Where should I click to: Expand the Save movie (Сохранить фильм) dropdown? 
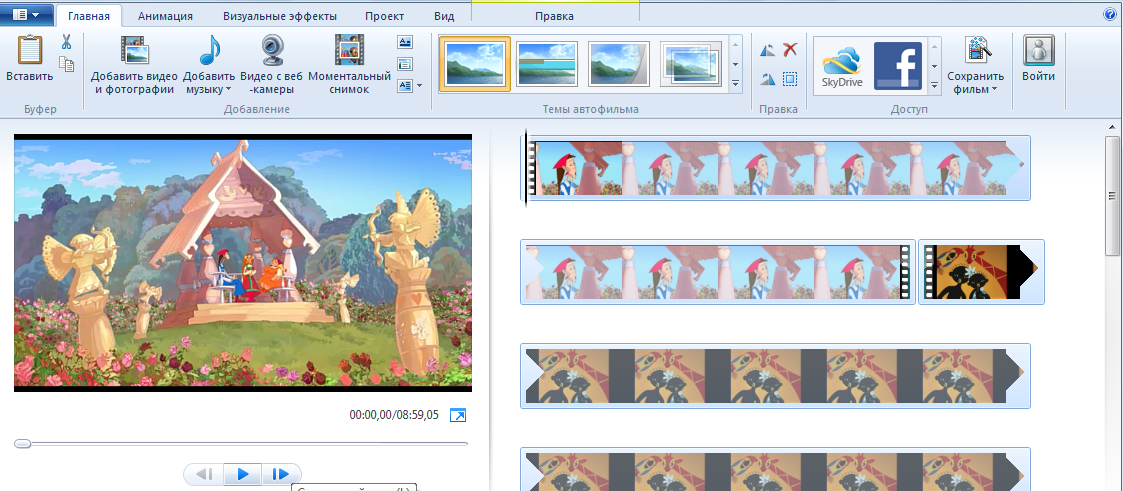click(995, 90)
